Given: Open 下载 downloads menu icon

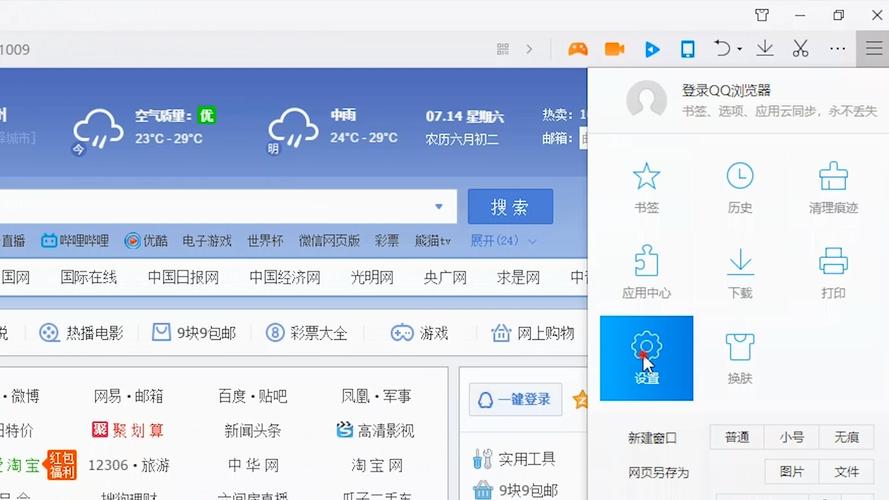Looking at the screenshot, I should 740,261.
